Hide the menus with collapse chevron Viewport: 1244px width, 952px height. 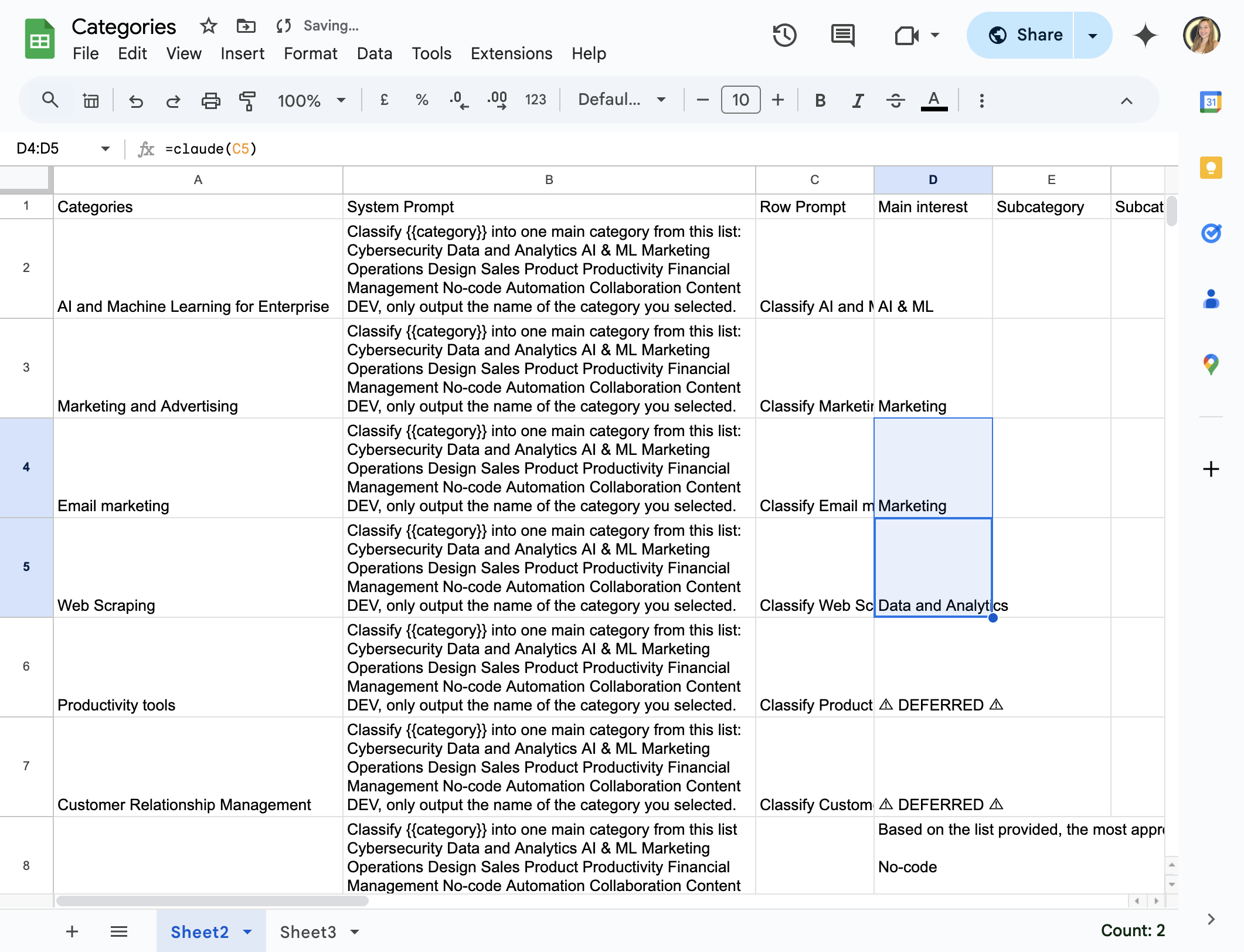(x=1126, y=101)
